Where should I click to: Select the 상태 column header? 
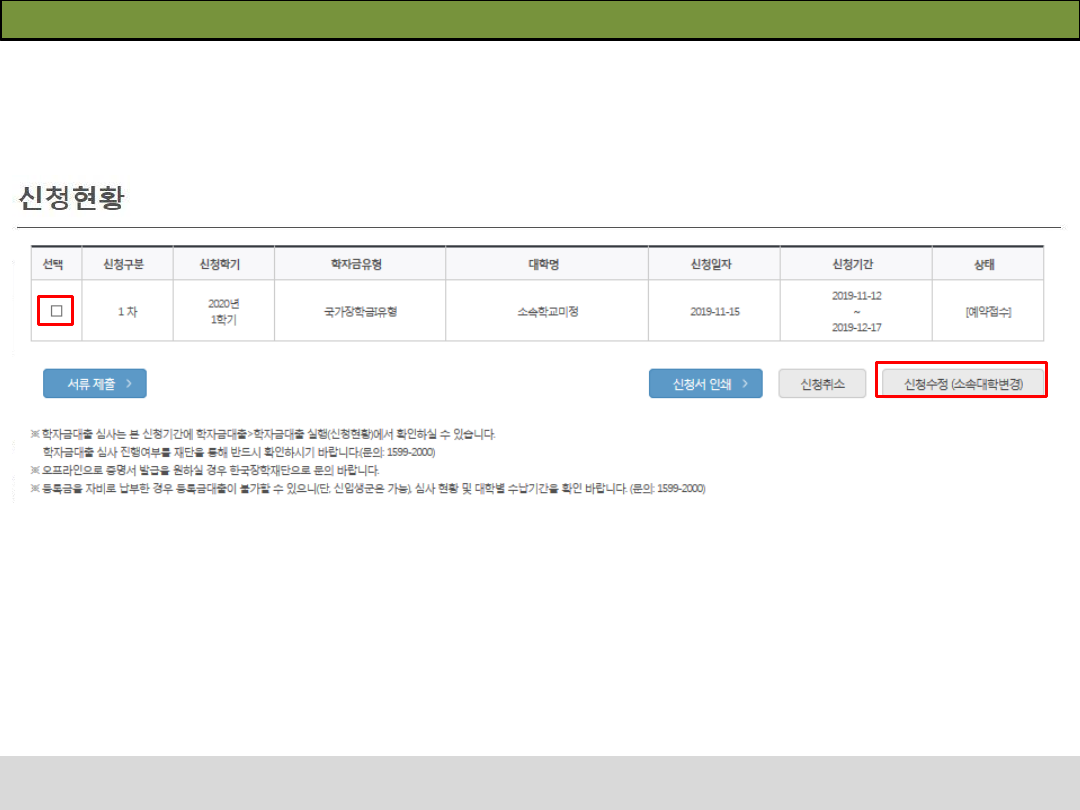point(987,264)
